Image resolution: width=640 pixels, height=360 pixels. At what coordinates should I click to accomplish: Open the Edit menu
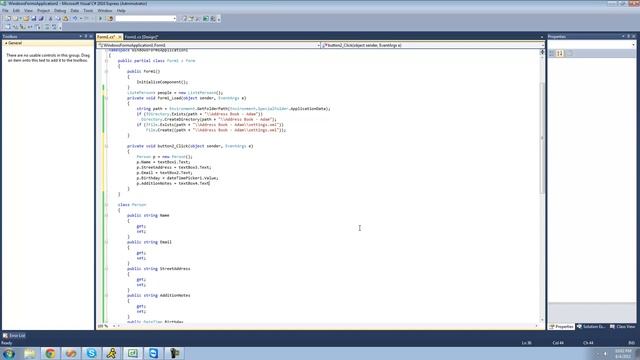pos(16,11)
